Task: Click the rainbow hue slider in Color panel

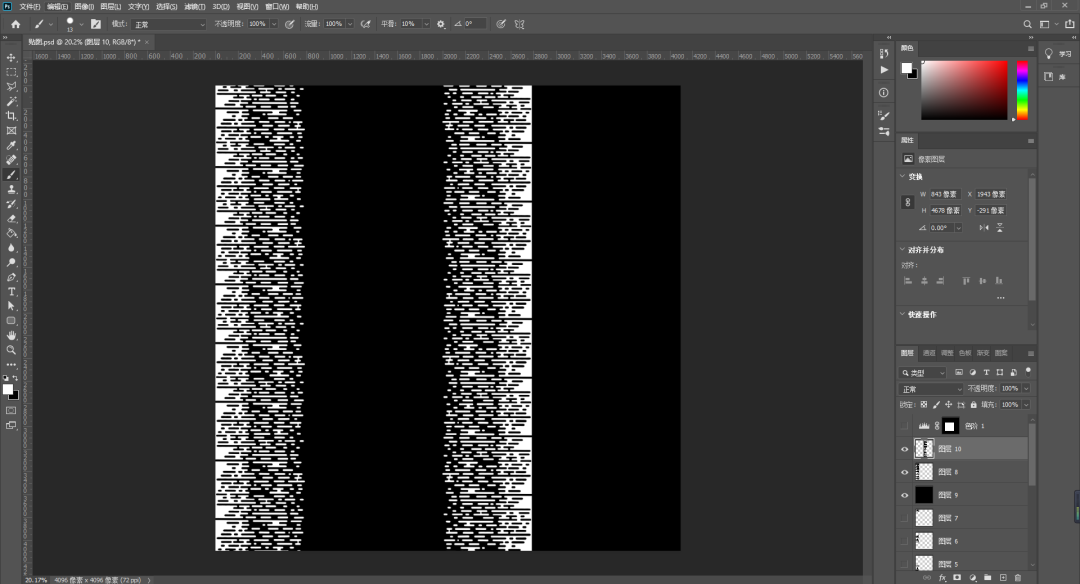Action: click(1022, 90)
